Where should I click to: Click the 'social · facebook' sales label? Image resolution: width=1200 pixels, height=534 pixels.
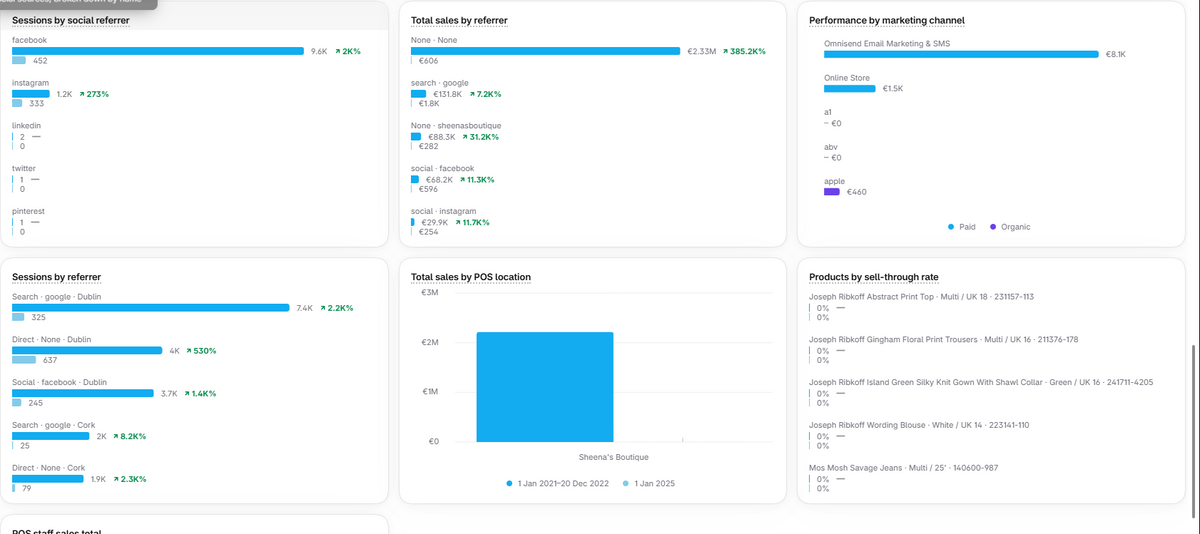(x=442, y=169)
